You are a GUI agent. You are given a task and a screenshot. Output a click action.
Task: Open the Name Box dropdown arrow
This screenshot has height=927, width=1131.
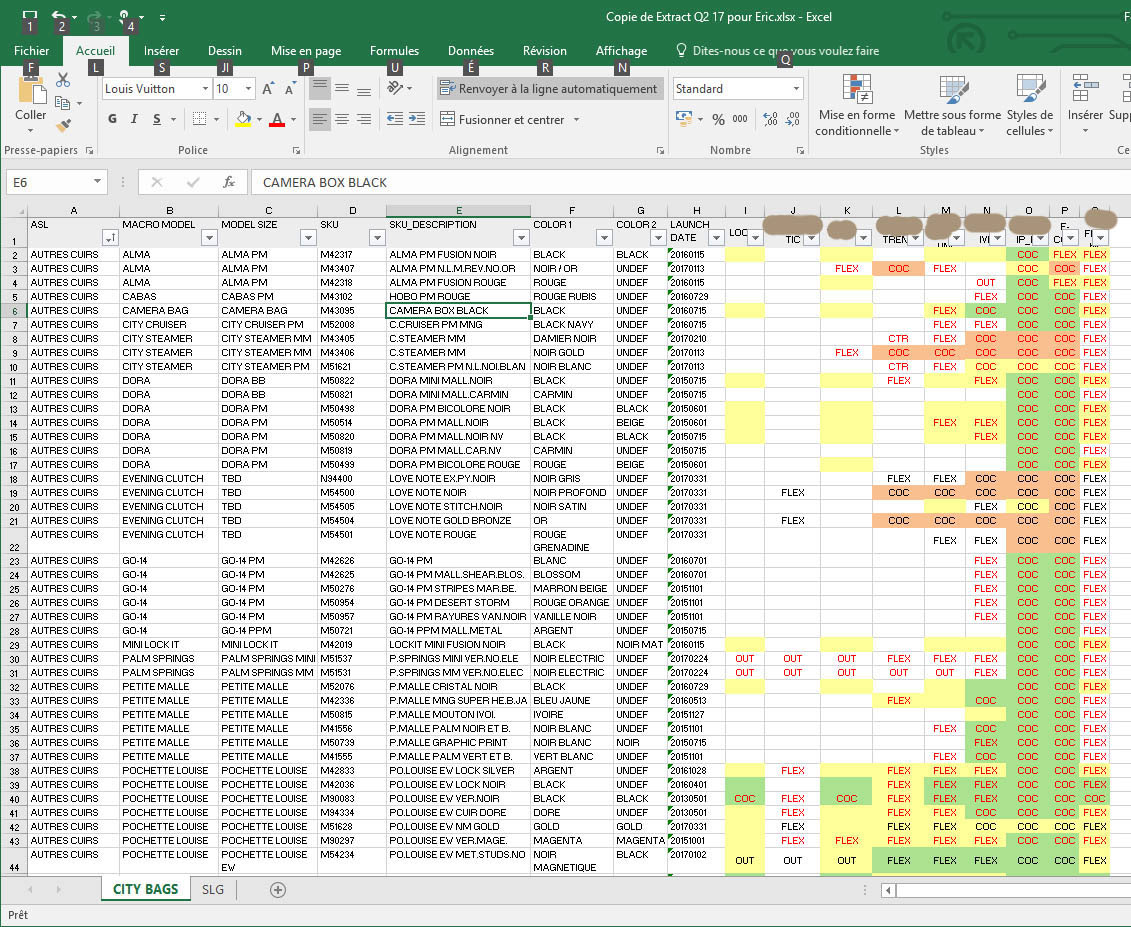97,182
